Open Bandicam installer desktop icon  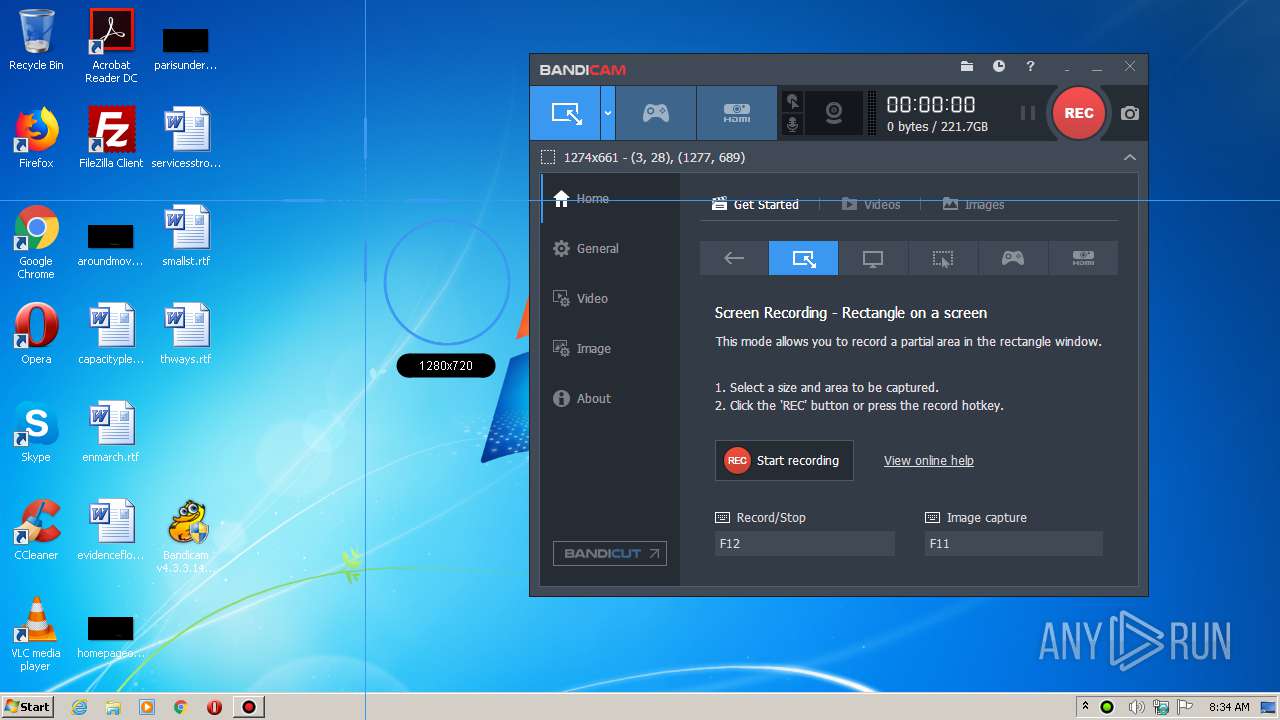tap(186, 536)
